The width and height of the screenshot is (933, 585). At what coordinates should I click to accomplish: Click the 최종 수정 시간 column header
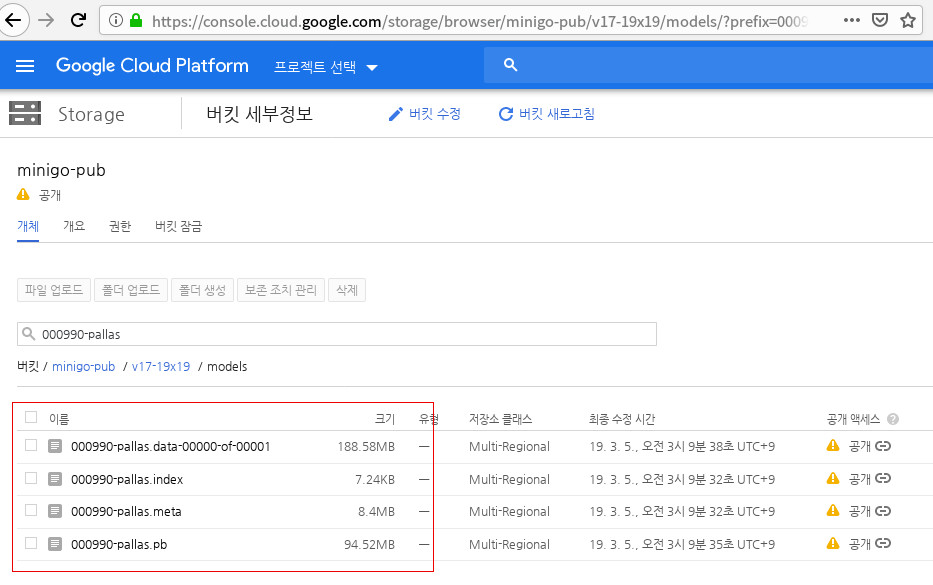pos(622,419)
